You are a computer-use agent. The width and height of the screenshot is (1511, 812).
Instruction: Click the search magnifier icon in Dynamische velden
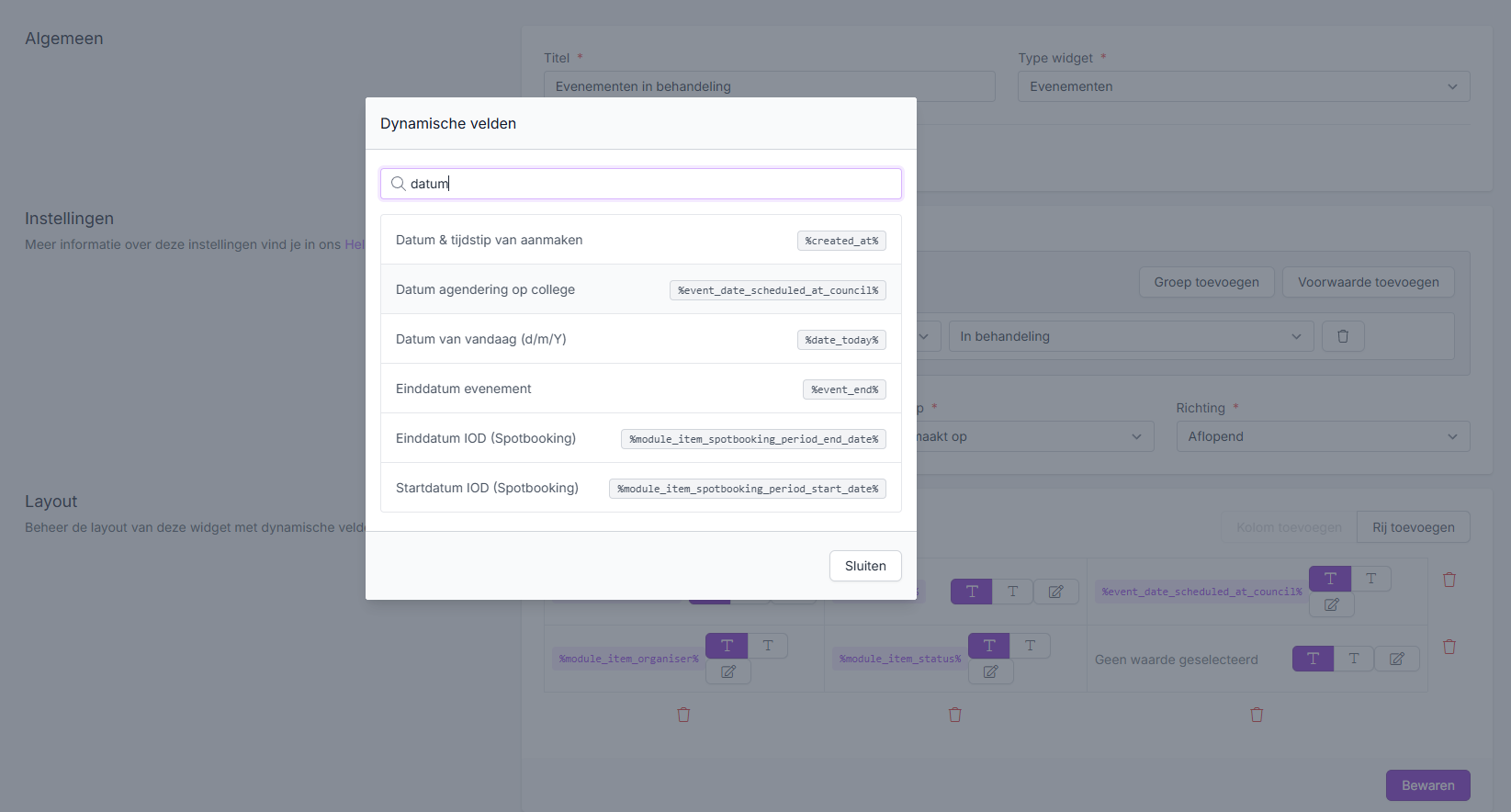399,184
